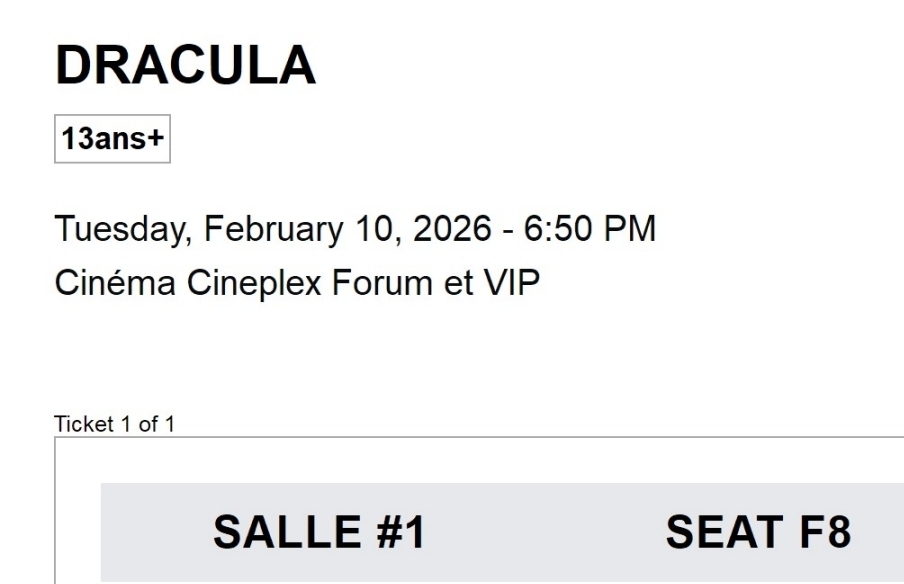This screenshot has width=904, height=584.
Task: Click the plus sign in rating badge
Action: click(x=155, y=139)
